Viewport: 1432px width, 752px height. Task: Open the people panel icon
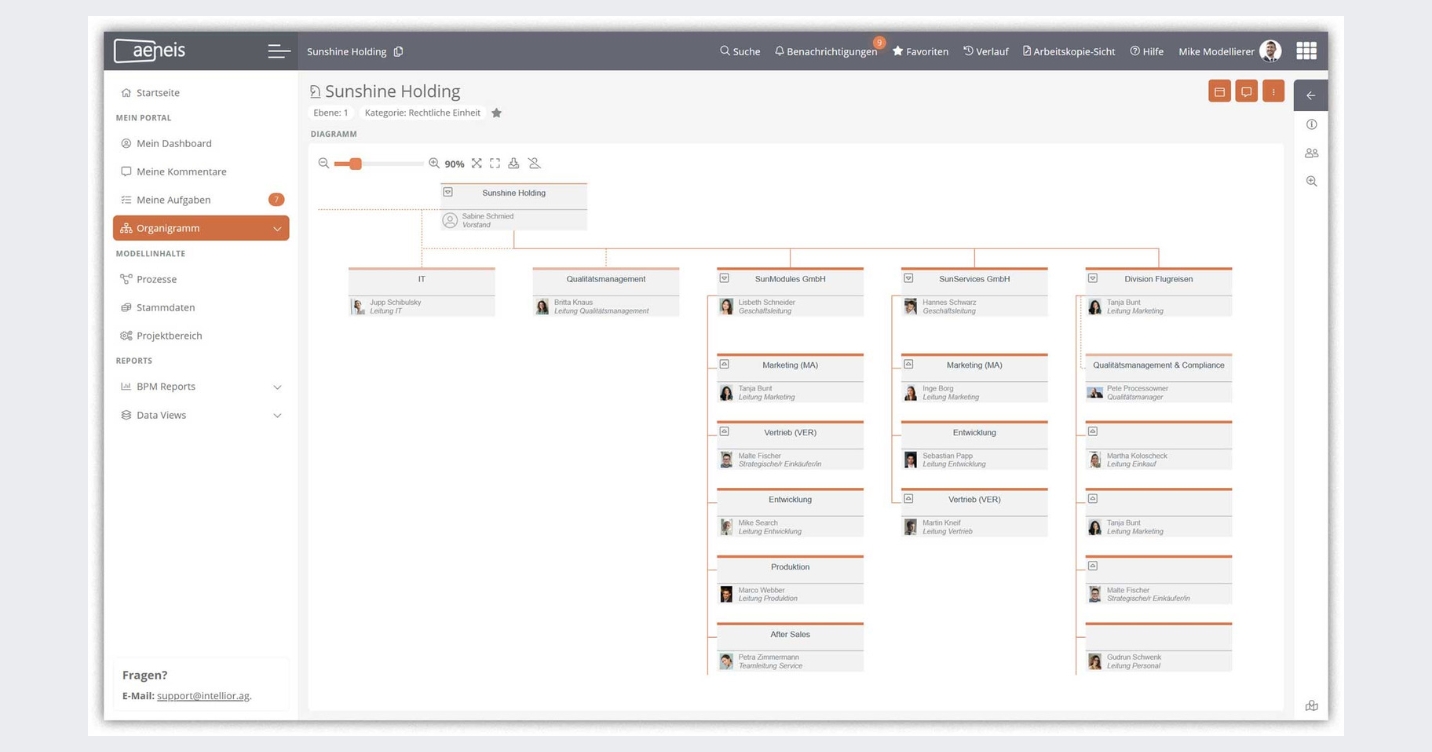[1311, 153]
